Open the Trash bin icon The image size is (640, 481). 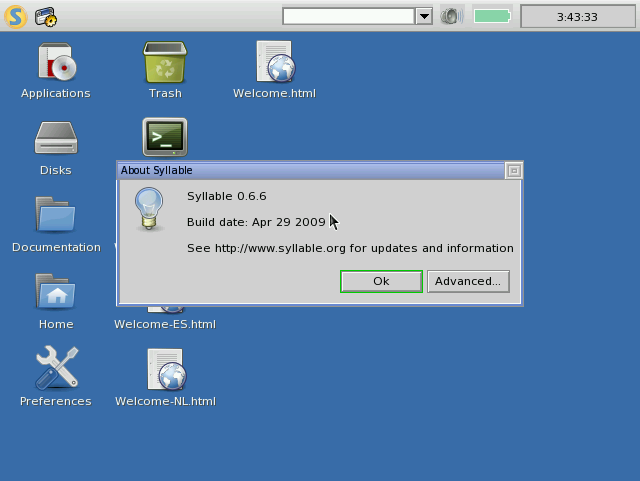coord(165,62)
